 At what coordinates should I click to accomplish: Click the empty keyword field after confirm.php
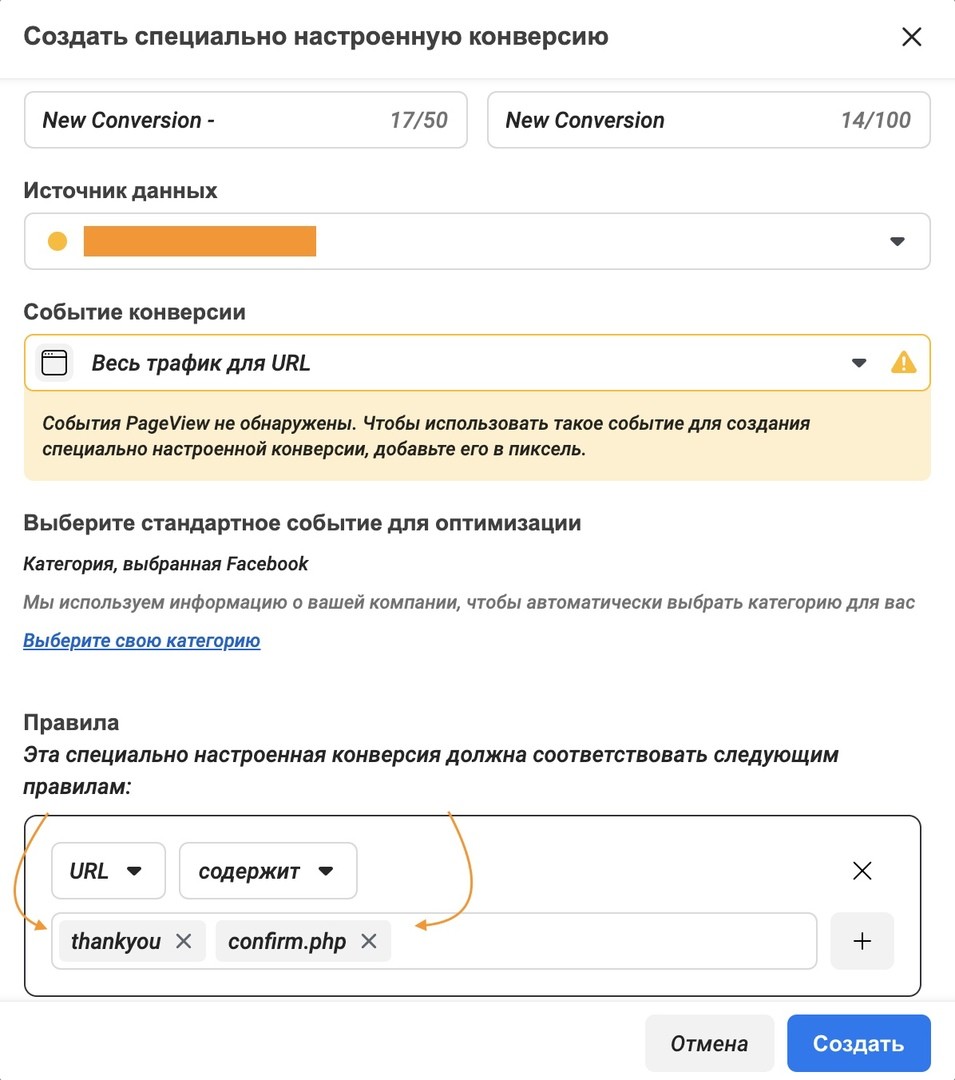click(602, 941)
